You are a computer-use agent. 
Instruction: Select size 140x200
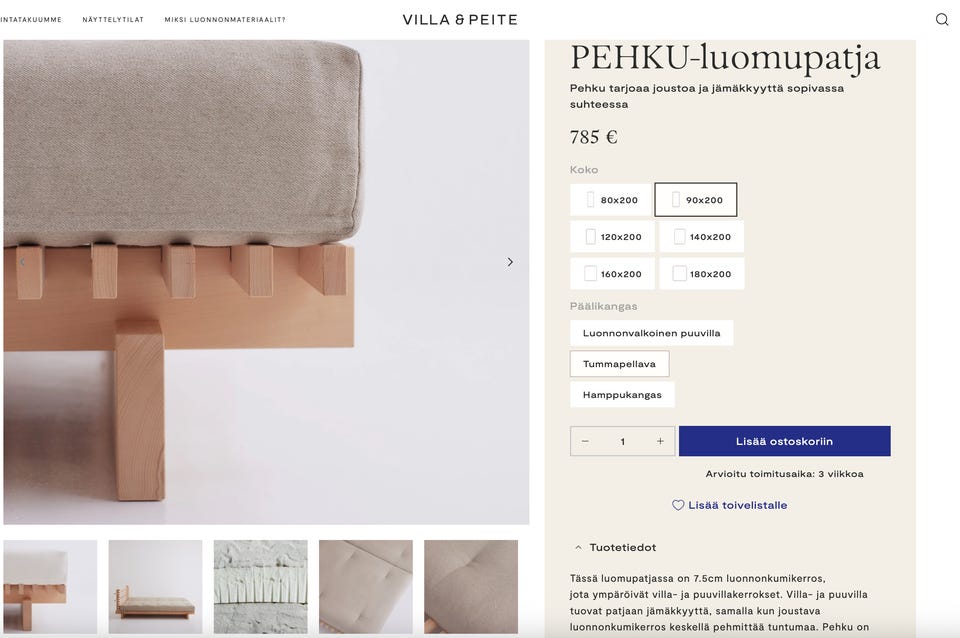(x=702, y=237)
